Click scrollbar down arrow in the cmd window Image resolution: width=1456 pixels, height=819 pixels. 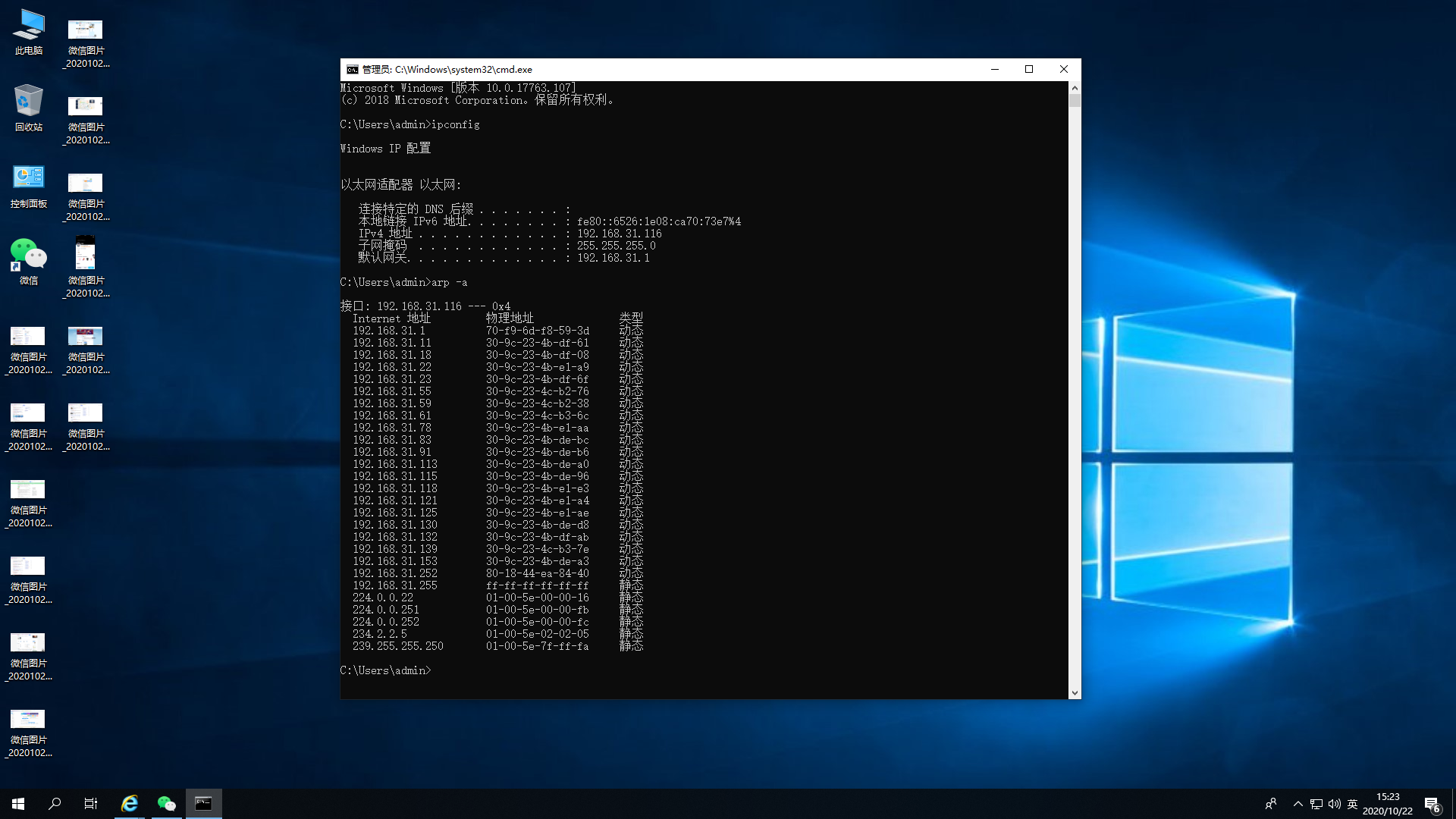coord(1075,692)
